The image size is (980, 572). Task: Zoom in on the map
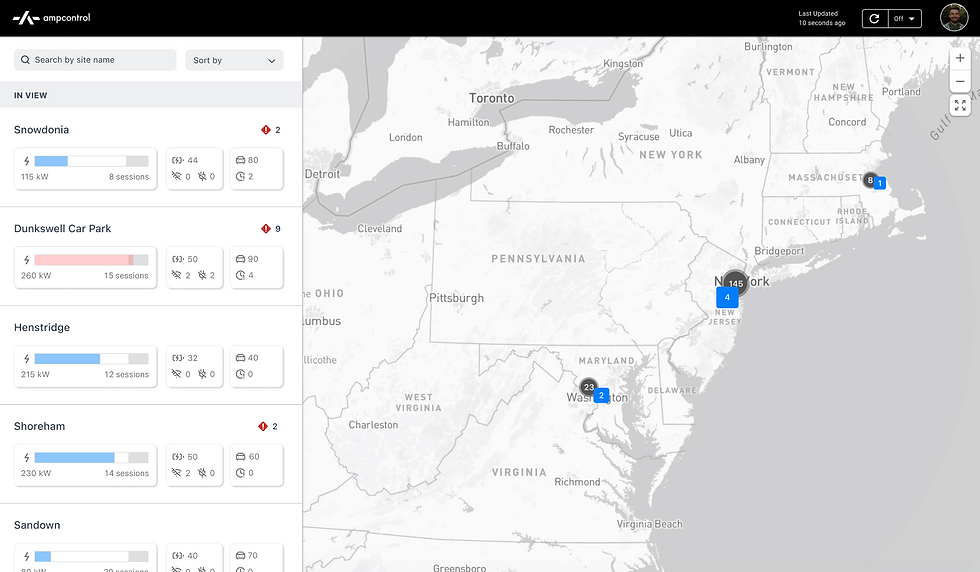[x=960, y=58]
